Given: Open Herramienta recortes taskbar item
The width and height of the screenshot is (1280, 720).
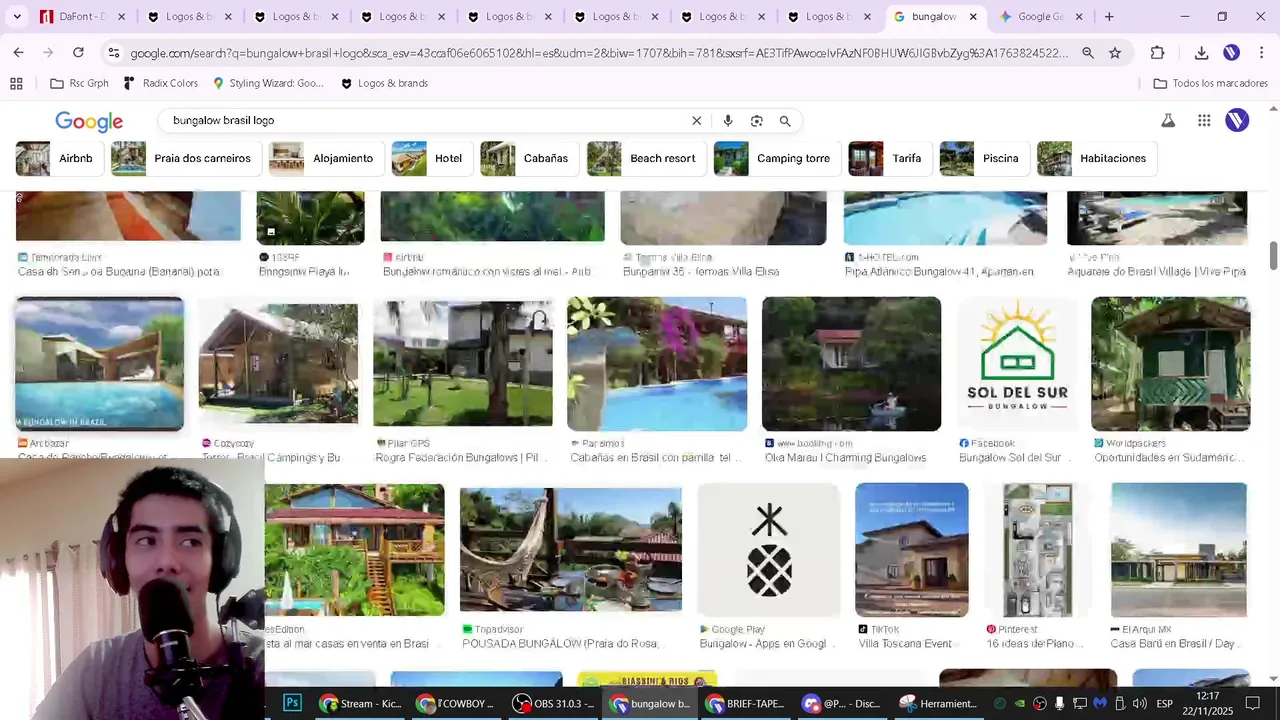Looking at the screenshot, I should [x=937, y=703].
